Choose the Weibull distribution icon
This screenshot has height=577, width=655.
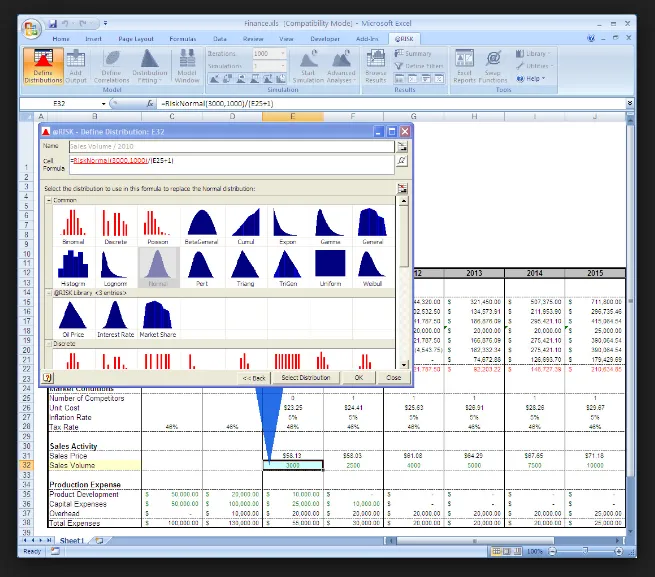point(373,268)
